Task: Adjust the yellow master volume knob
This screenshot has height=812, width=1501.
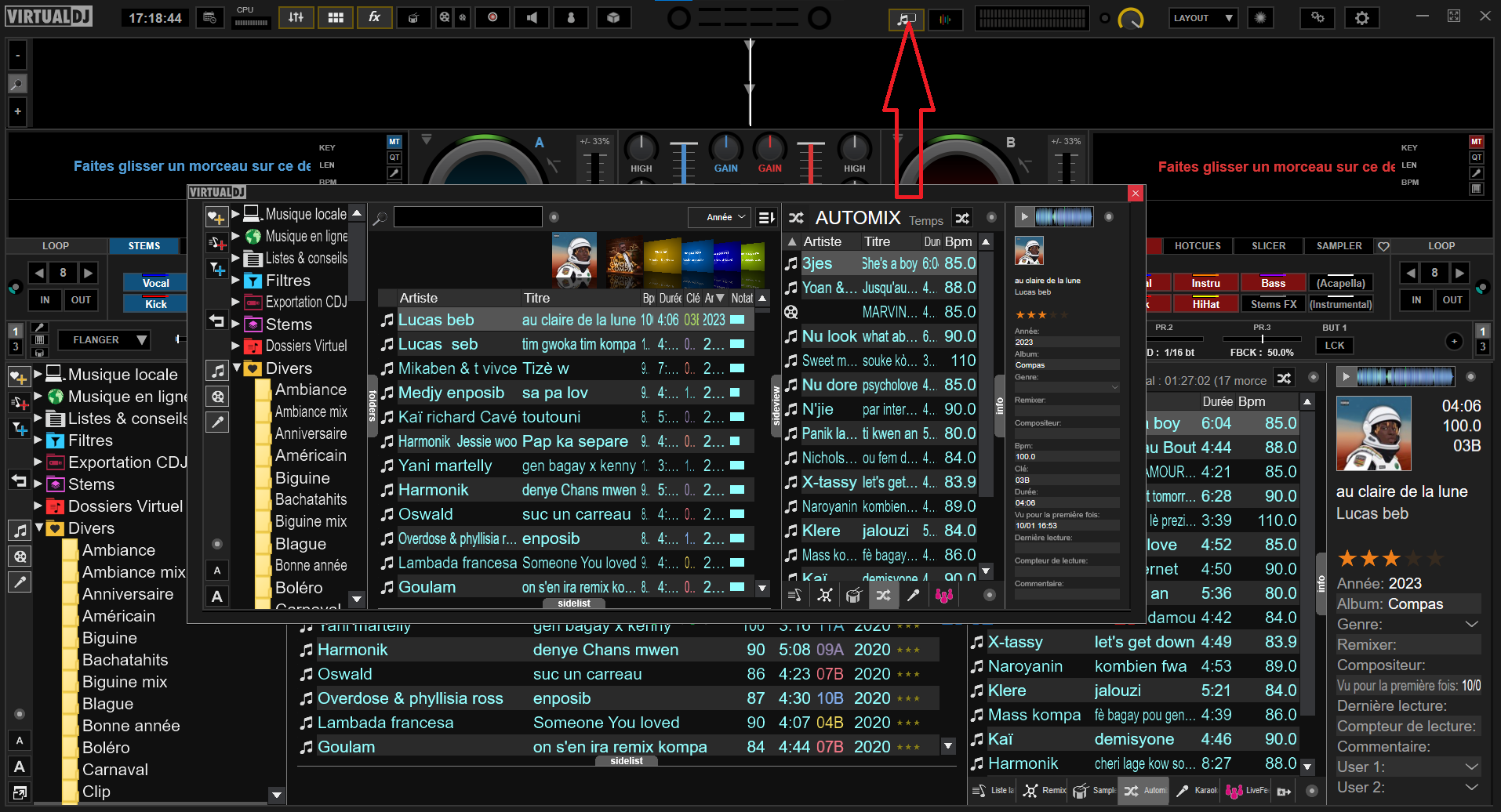Action: click(1131, 19)
